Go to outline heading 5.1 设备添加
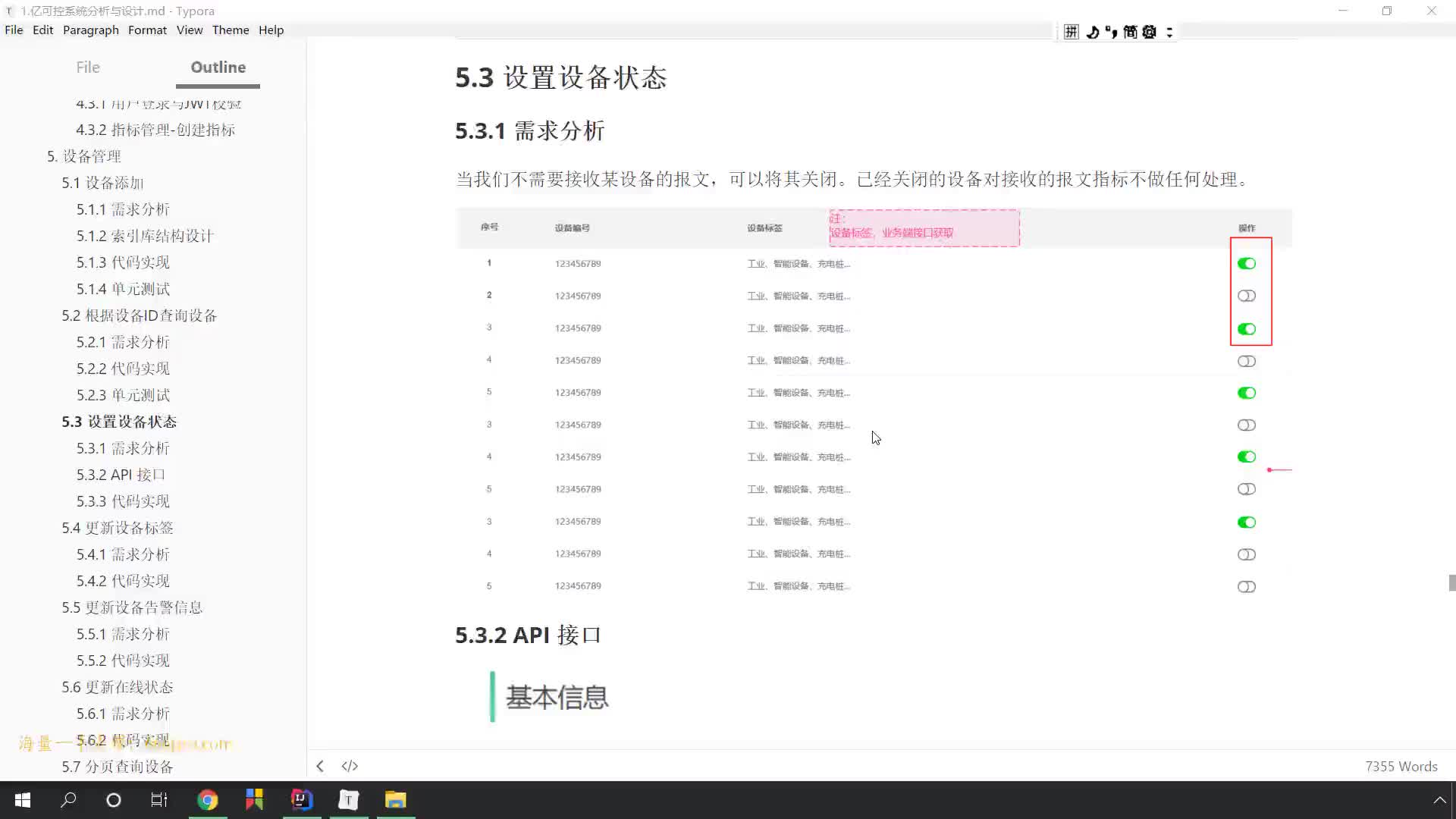This screenshot has height=819, width=1456. pyautogui.click(x=102, y=183)
